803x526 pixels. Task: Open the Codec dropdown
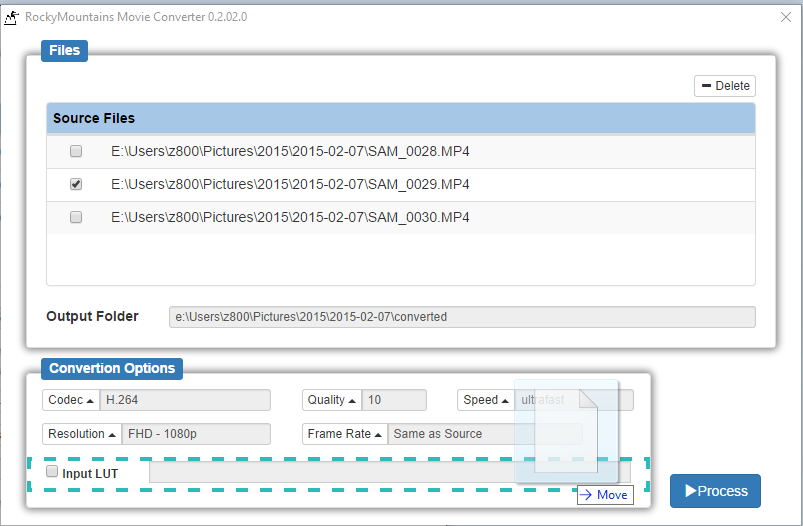pos(71,400)
